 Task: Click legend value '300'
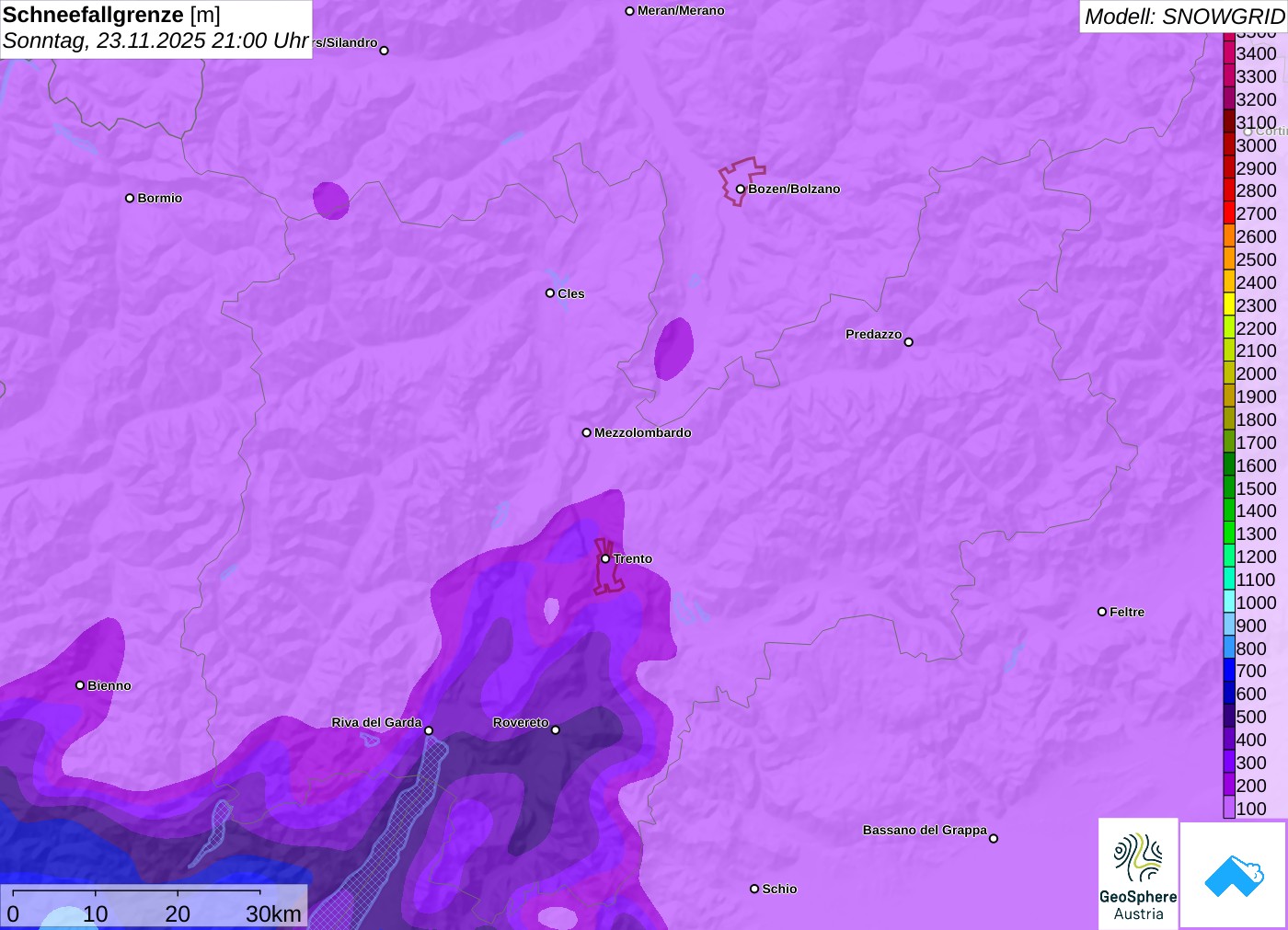click(1251, 763)
